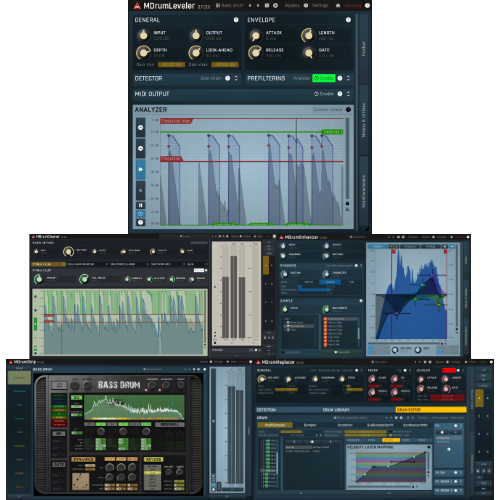Click the Depth knob in MDrumLeveler
Viewport: 500px width, 500px height.
143,52
